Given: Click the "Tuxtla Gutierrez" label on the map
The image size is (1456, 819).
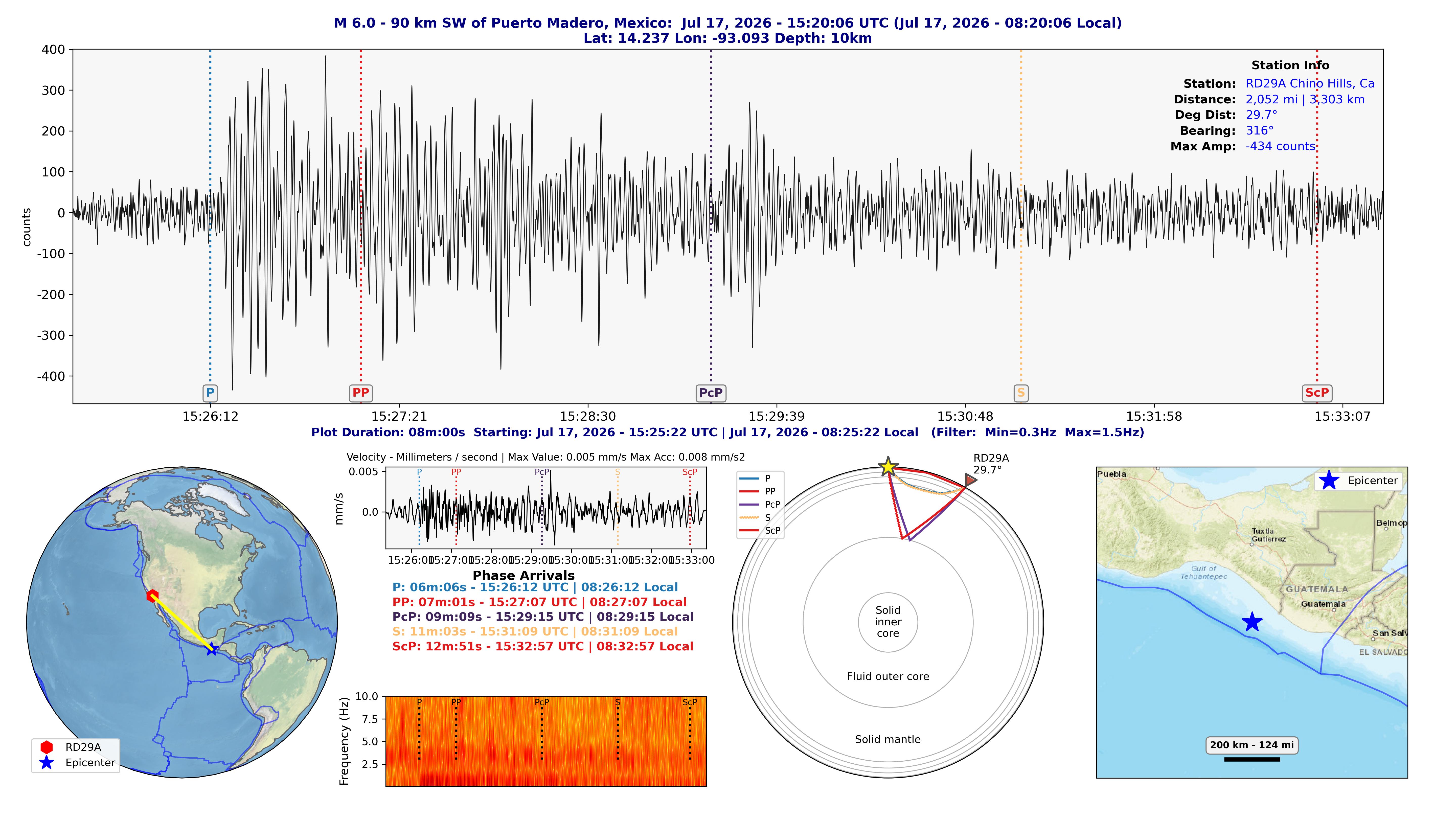Looking at the screenshot, I should (x=1268, y=535).
